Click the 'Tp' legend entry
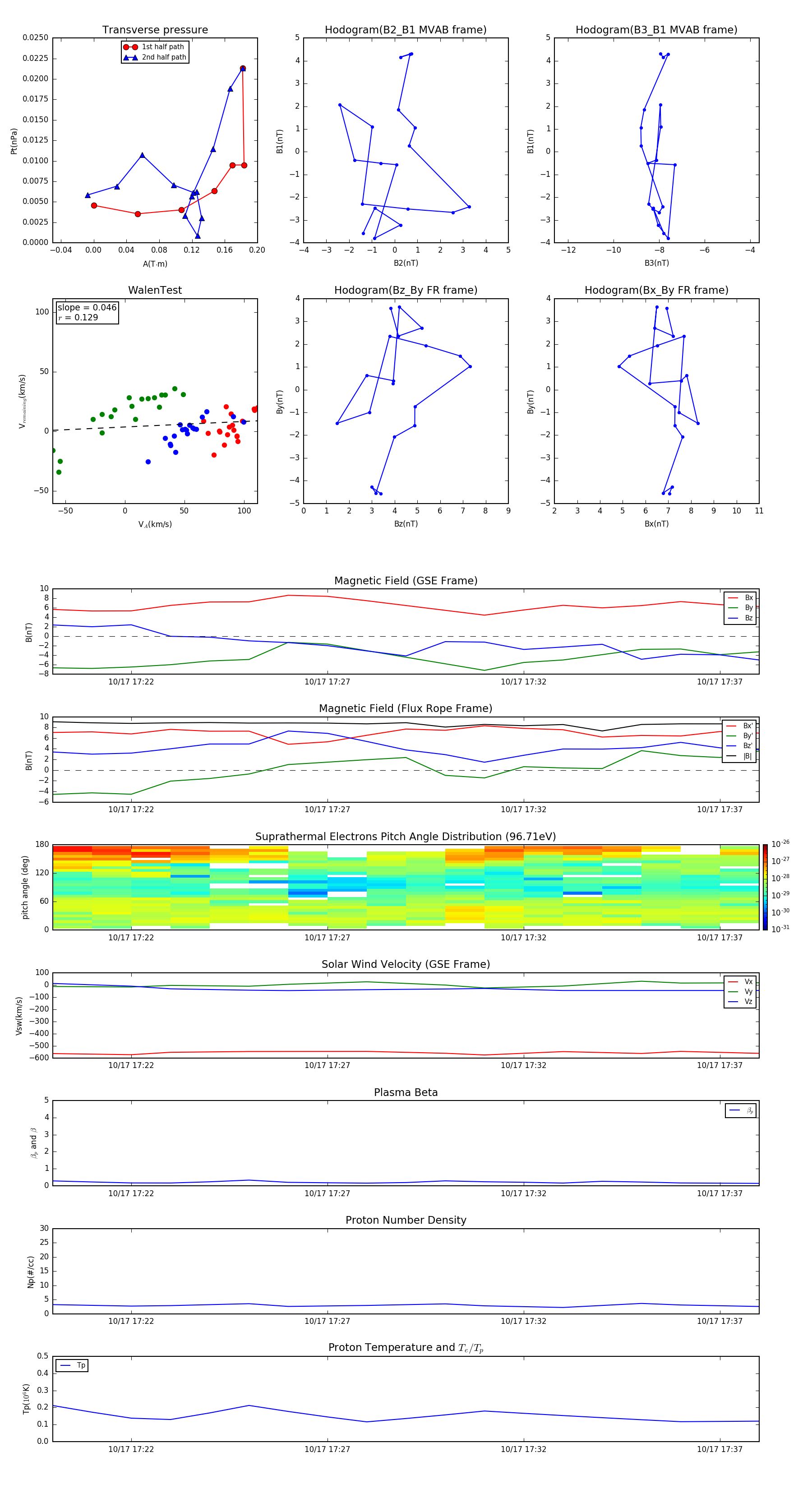The height and width of the screenshot is (1489, 812). (x=72, y=1365)
